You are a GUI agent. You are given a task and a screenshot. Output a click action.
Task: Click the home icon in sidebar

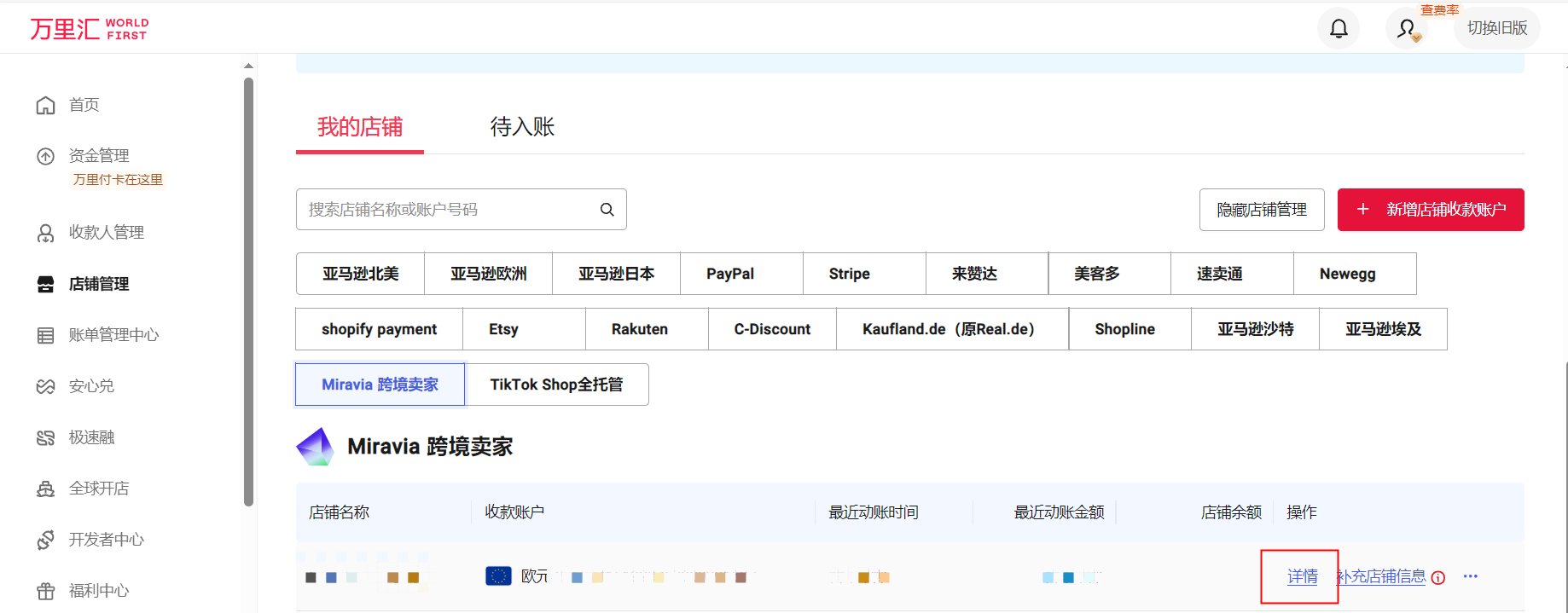45,105
